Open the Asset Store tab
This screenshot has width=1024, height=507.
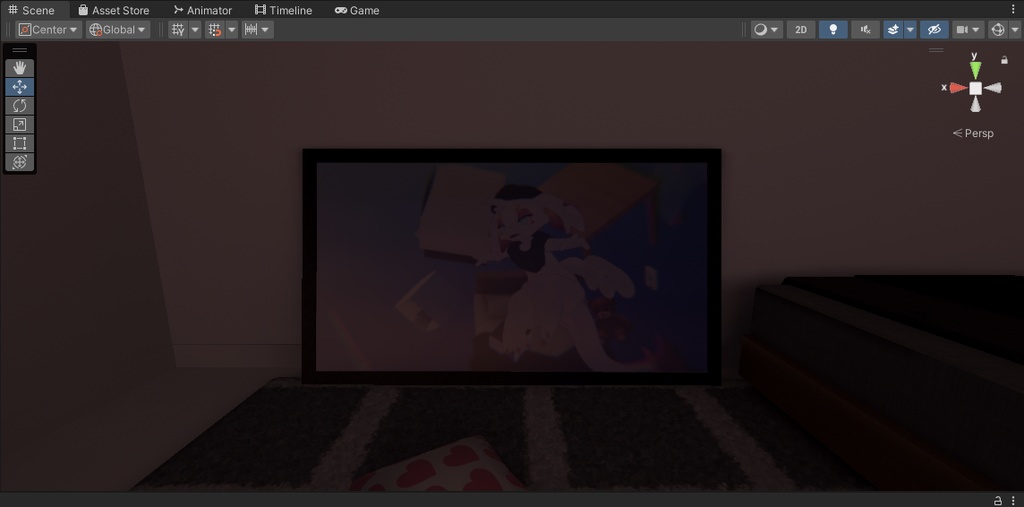click(x=114, y=10)
